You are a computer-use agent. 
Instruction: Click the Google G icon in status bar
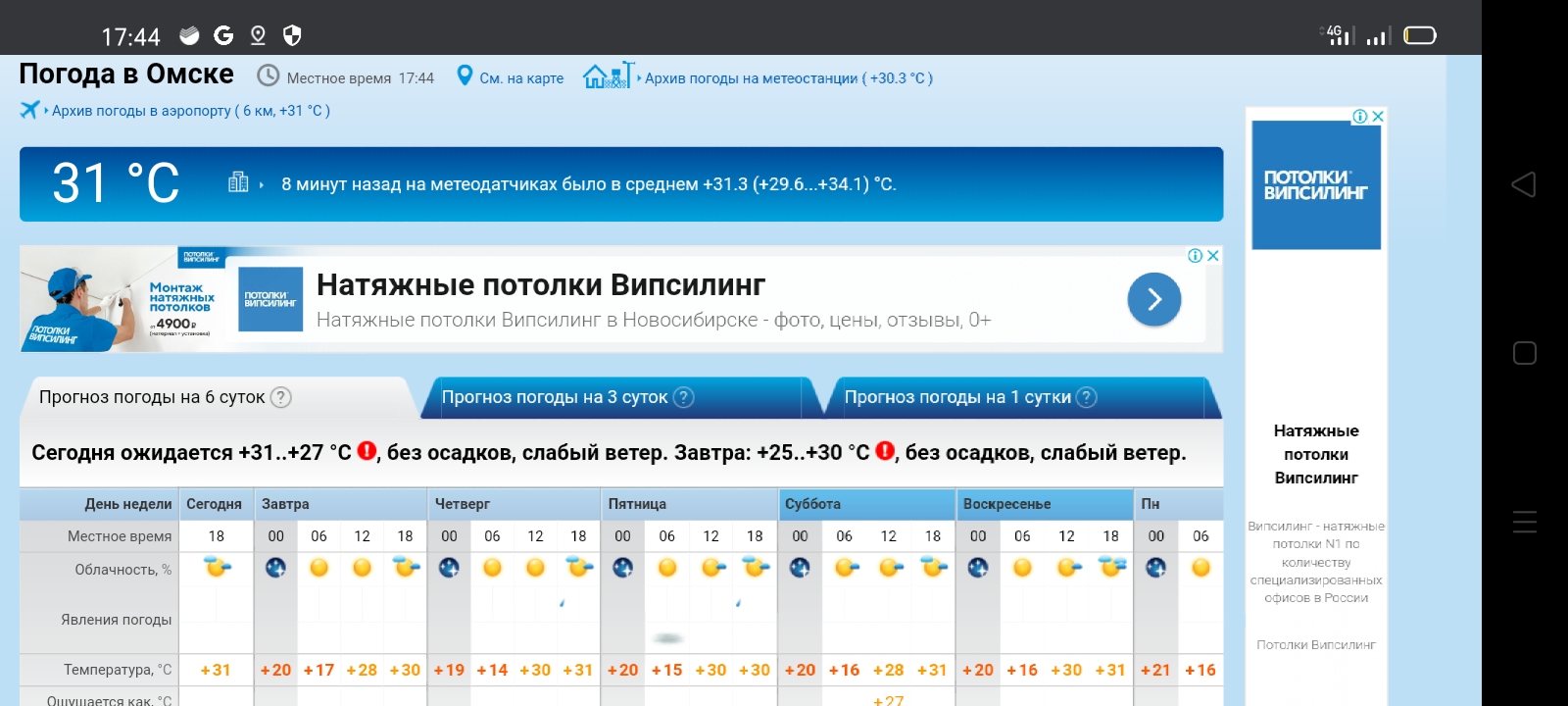tap(223, 36)
